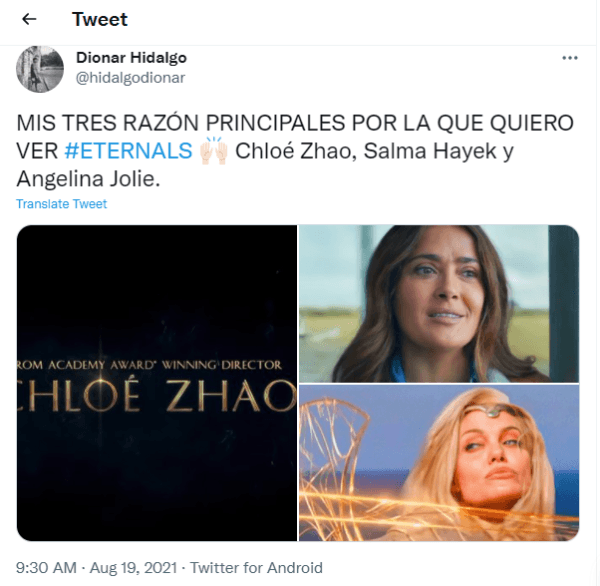Open Dionar Hidalgo's circular profile avatar
Image resolution: width=600 pixels, height=586 pixels.
40,69
